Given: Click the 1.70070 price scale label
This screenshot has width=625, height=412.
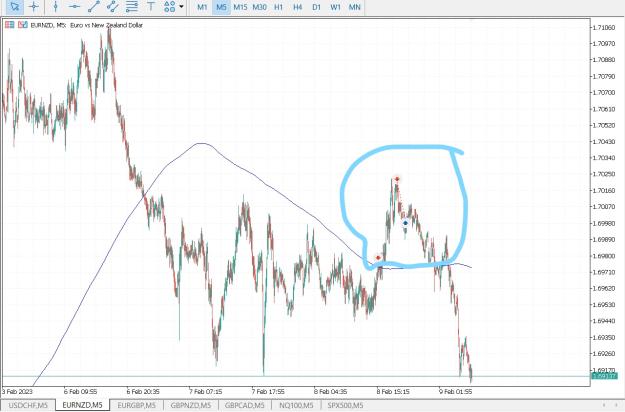Looking at the screenshot, I should pos(603,206).
